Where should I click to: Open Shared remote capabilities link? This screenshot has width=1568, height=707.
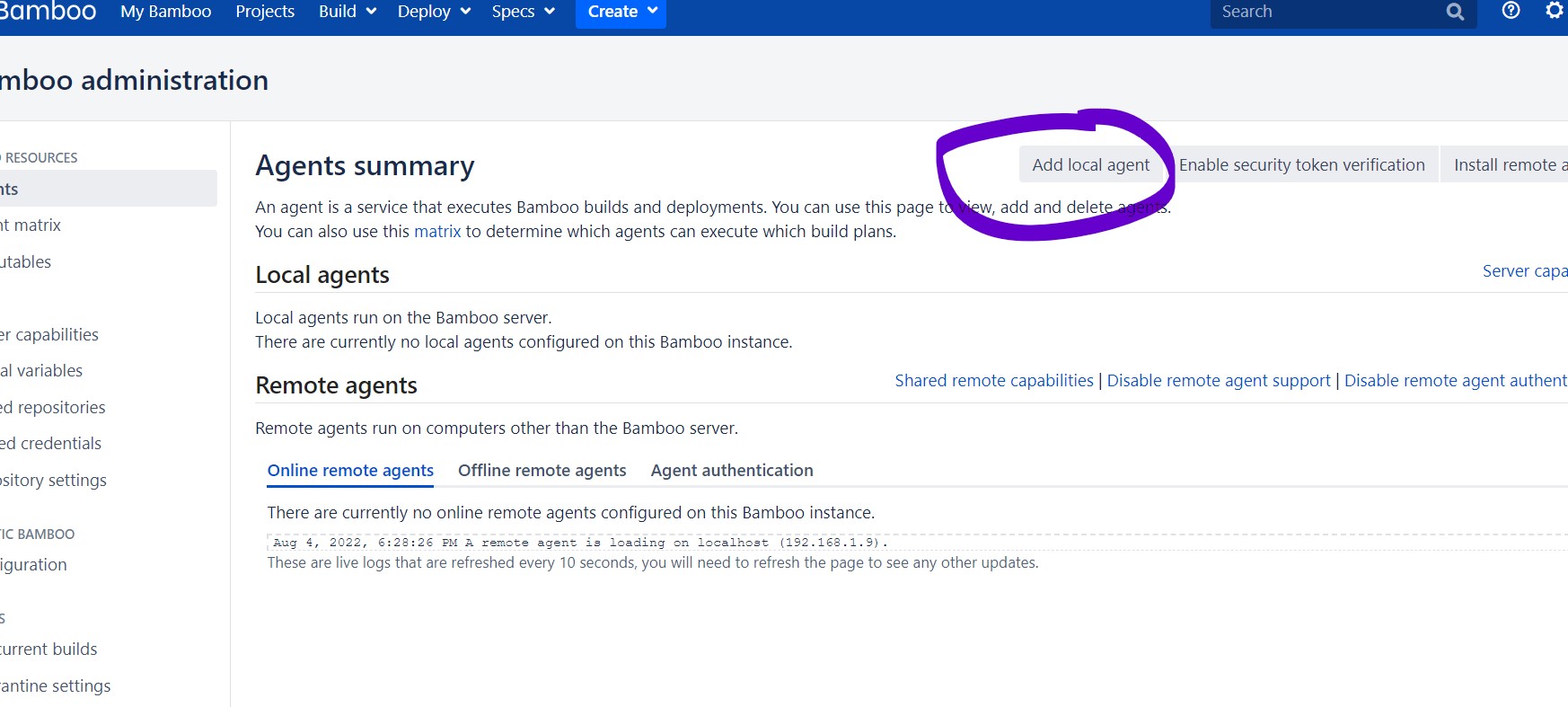coord(994,380)
